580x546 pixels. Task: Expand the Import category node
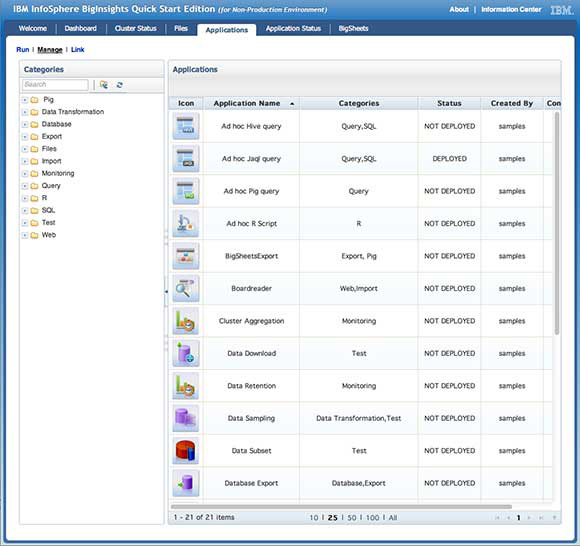(x=25, y=161)
